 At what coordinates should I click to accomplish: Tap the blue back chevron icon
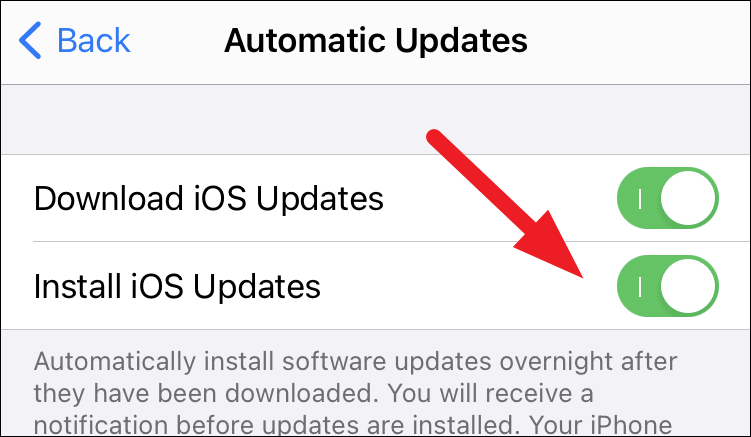30,40
